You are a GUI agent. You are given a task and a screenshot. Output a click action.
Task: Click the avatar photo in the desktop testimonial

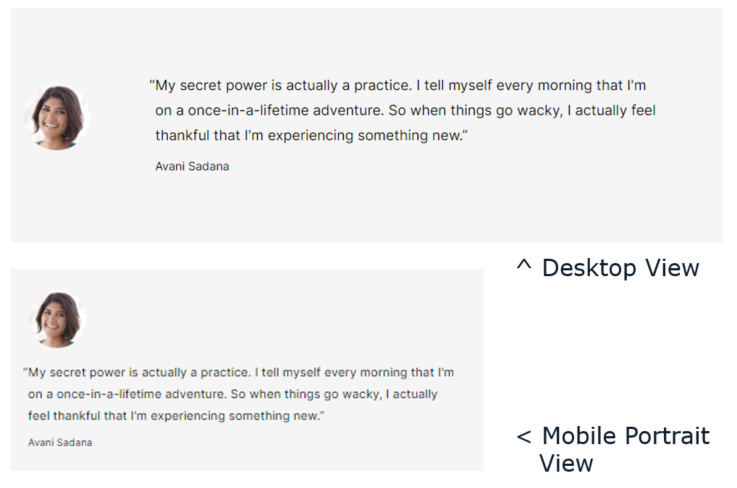(56, 118)
